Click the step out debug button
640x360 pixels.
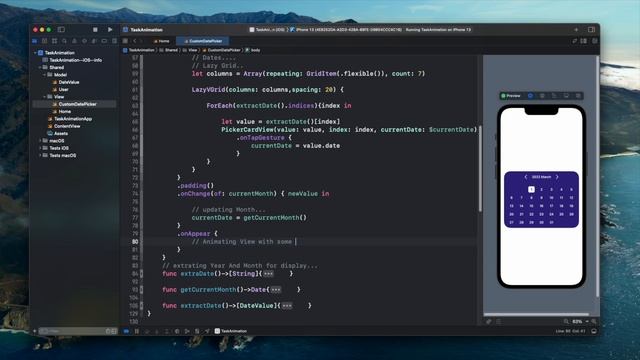167,331
